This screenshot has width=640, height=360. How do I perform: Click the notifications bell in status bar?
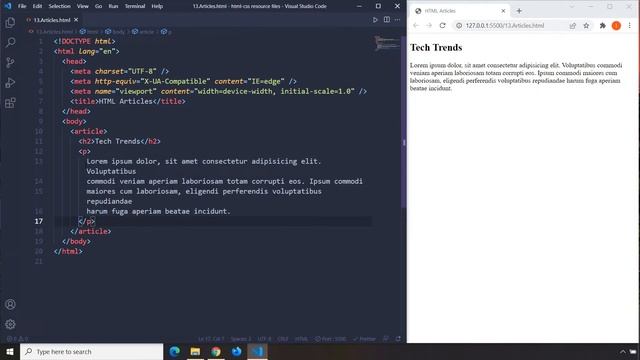(x=398, y=339)
